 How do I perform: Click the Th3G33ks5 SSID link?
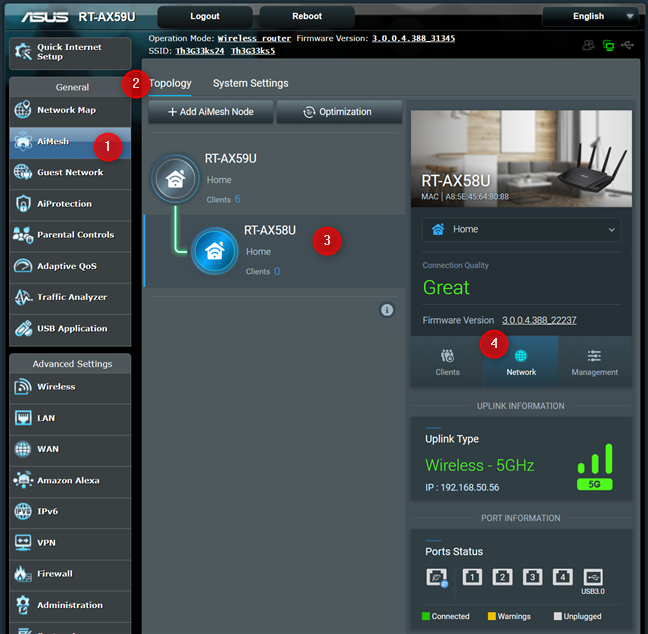click(x=253, y=51)
